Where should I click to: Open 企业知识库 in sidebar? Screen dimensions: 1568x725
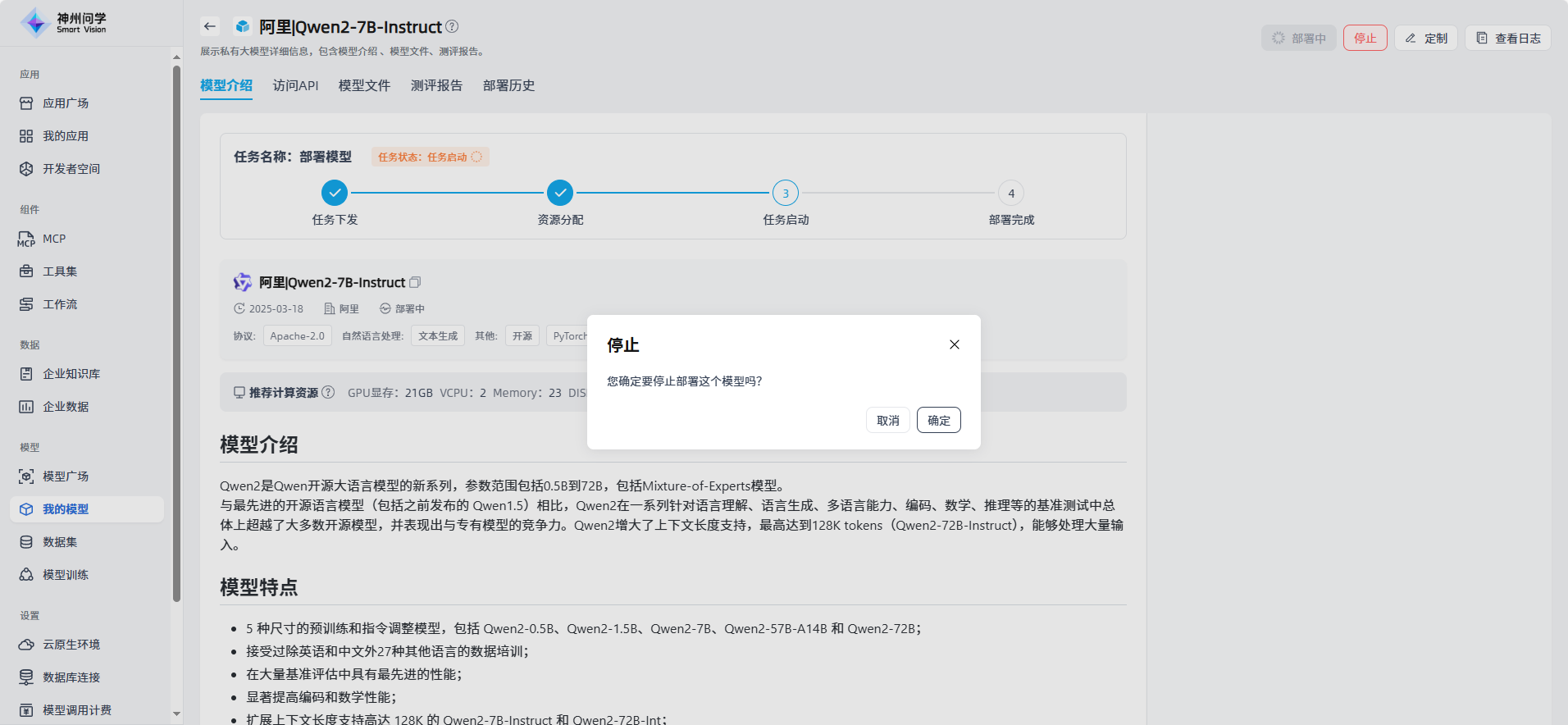click(71, 374)
